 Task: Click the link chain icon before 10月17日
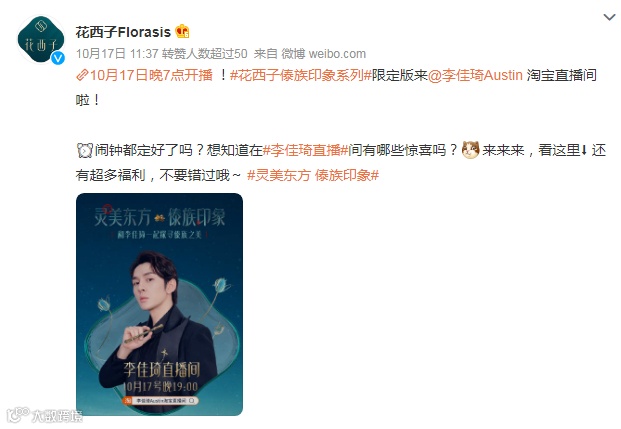coord(82,75)
